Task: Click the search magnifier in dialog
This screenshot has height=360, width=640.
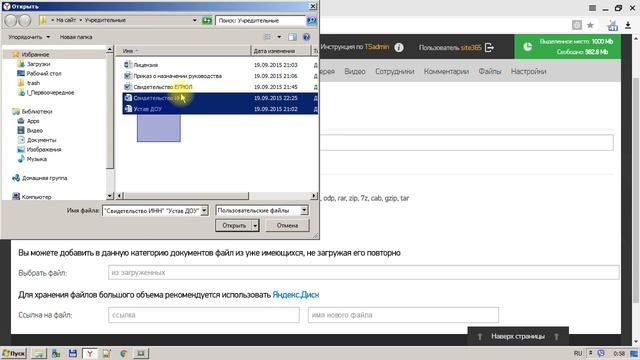Action: 311,20
